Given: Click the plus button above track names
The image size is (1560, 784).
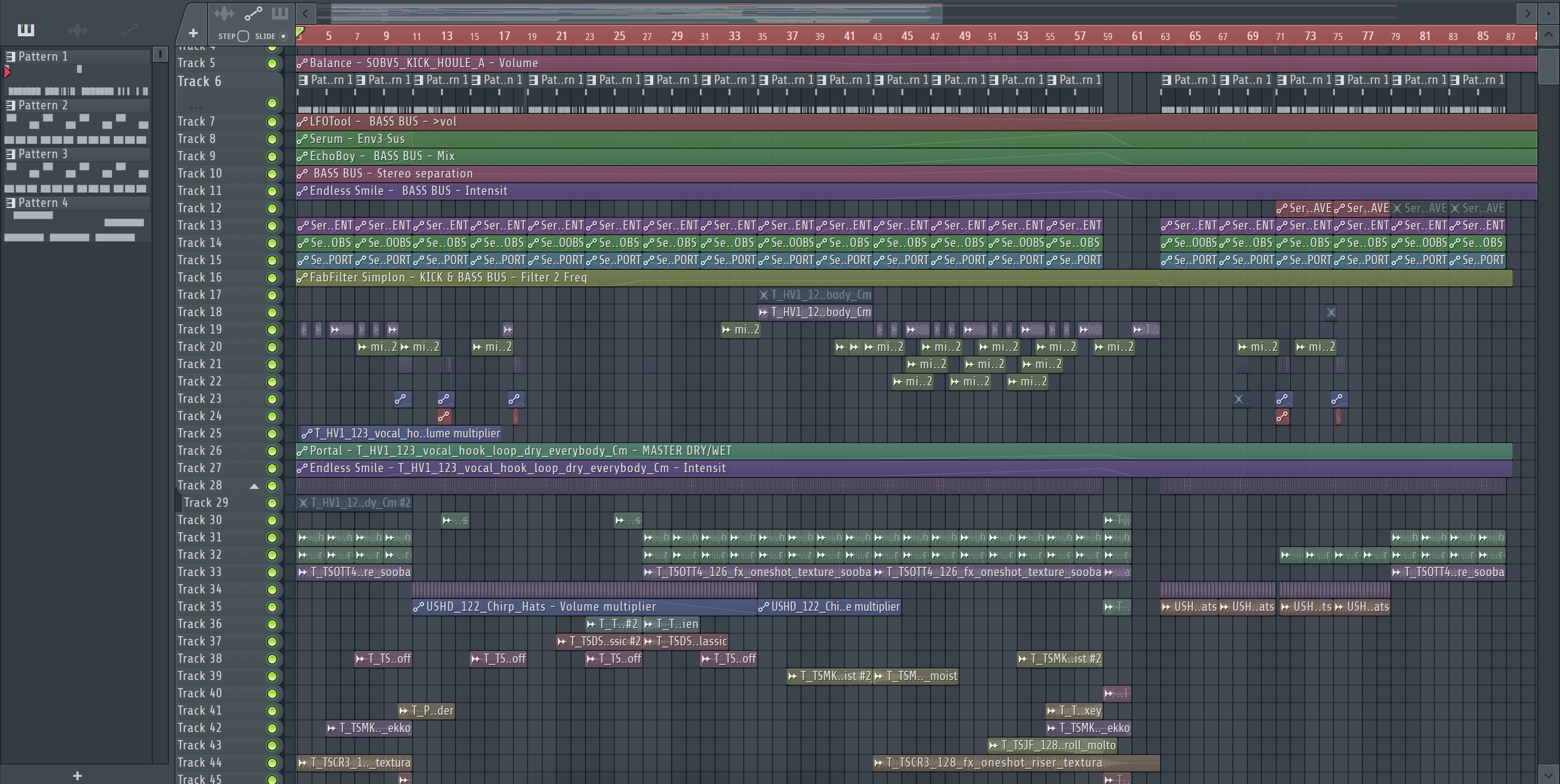Looking at the screenshot, I should pos(193,32).
